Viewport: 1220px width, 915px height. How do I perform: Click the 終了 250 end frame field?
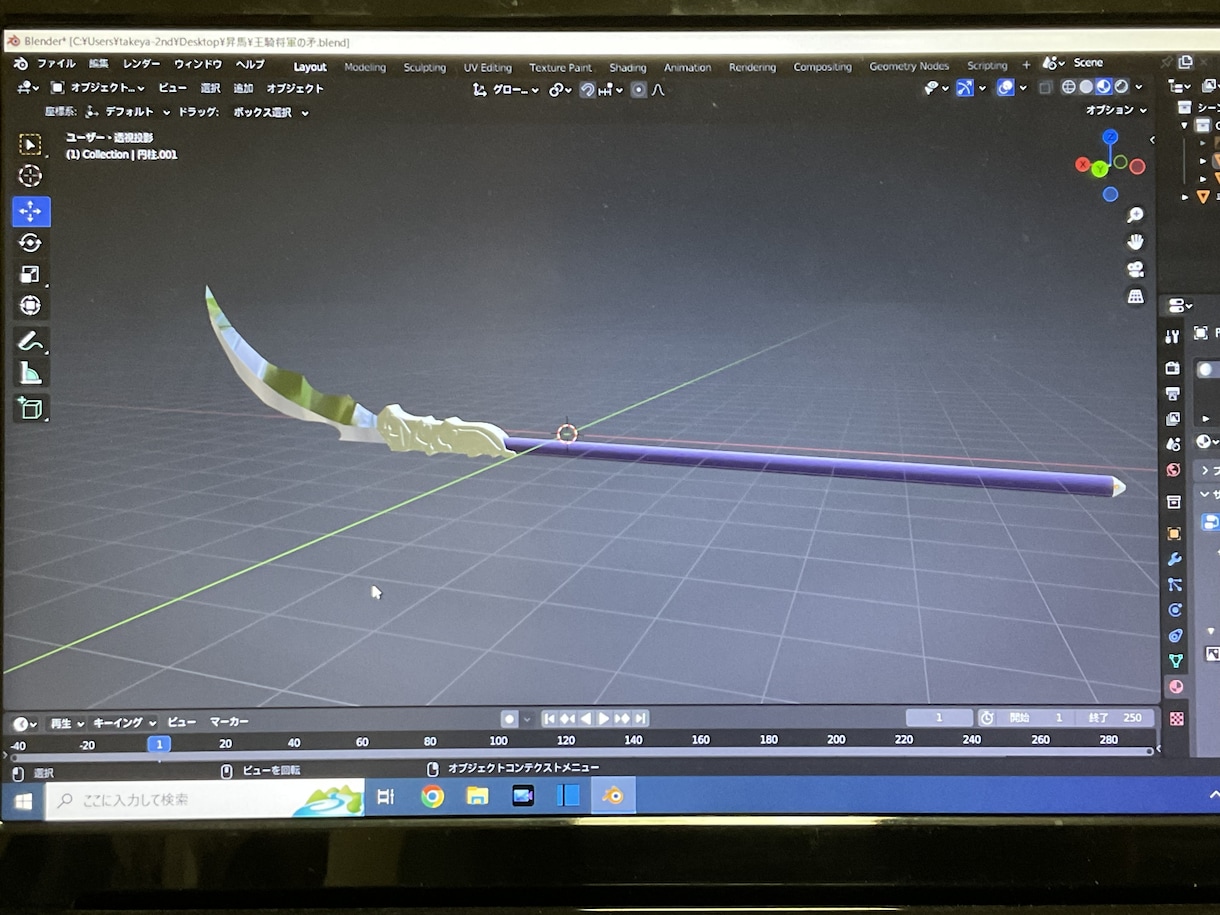click(x=1114, y=718)
